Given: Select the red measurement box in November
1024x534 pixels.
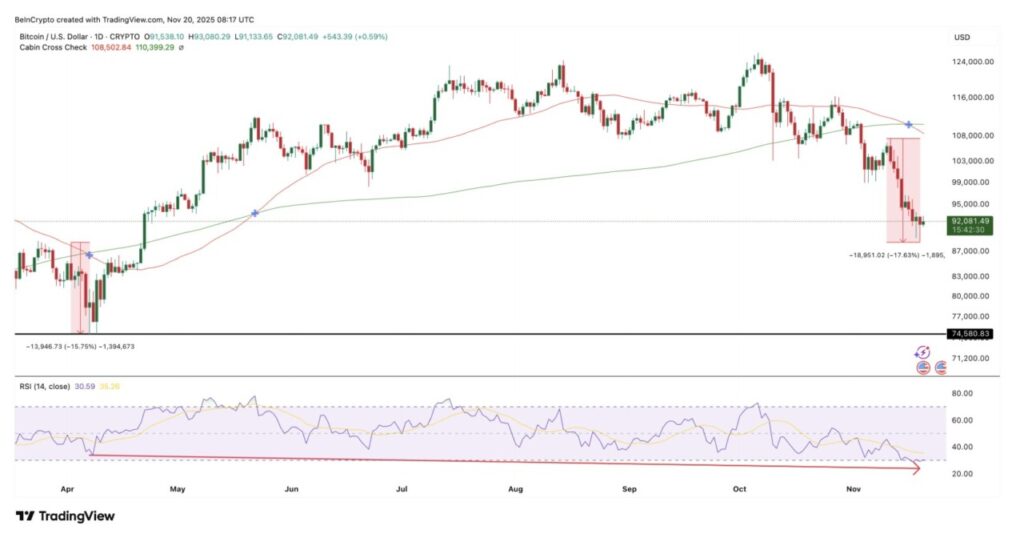Looking at the screenshot, I should pyautogui.click(x=903, y=190).
